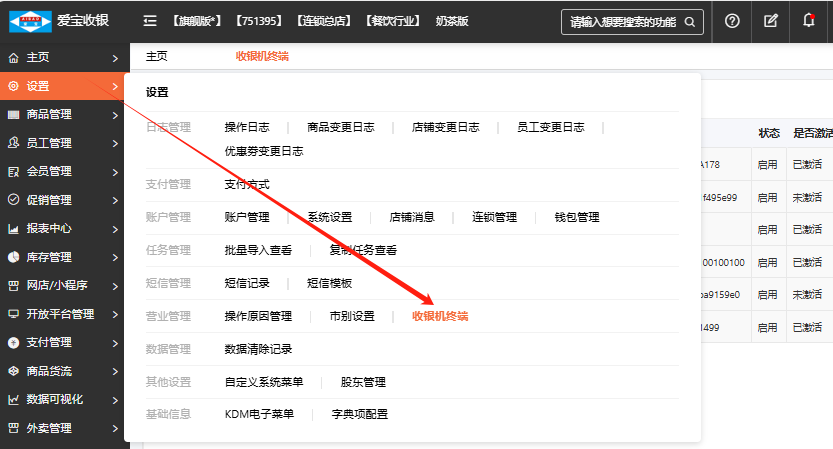Click the 【旗舰版*】 version label
This screenshot has width=833, height=449.
pyautogui.click(x=197, y=21)
